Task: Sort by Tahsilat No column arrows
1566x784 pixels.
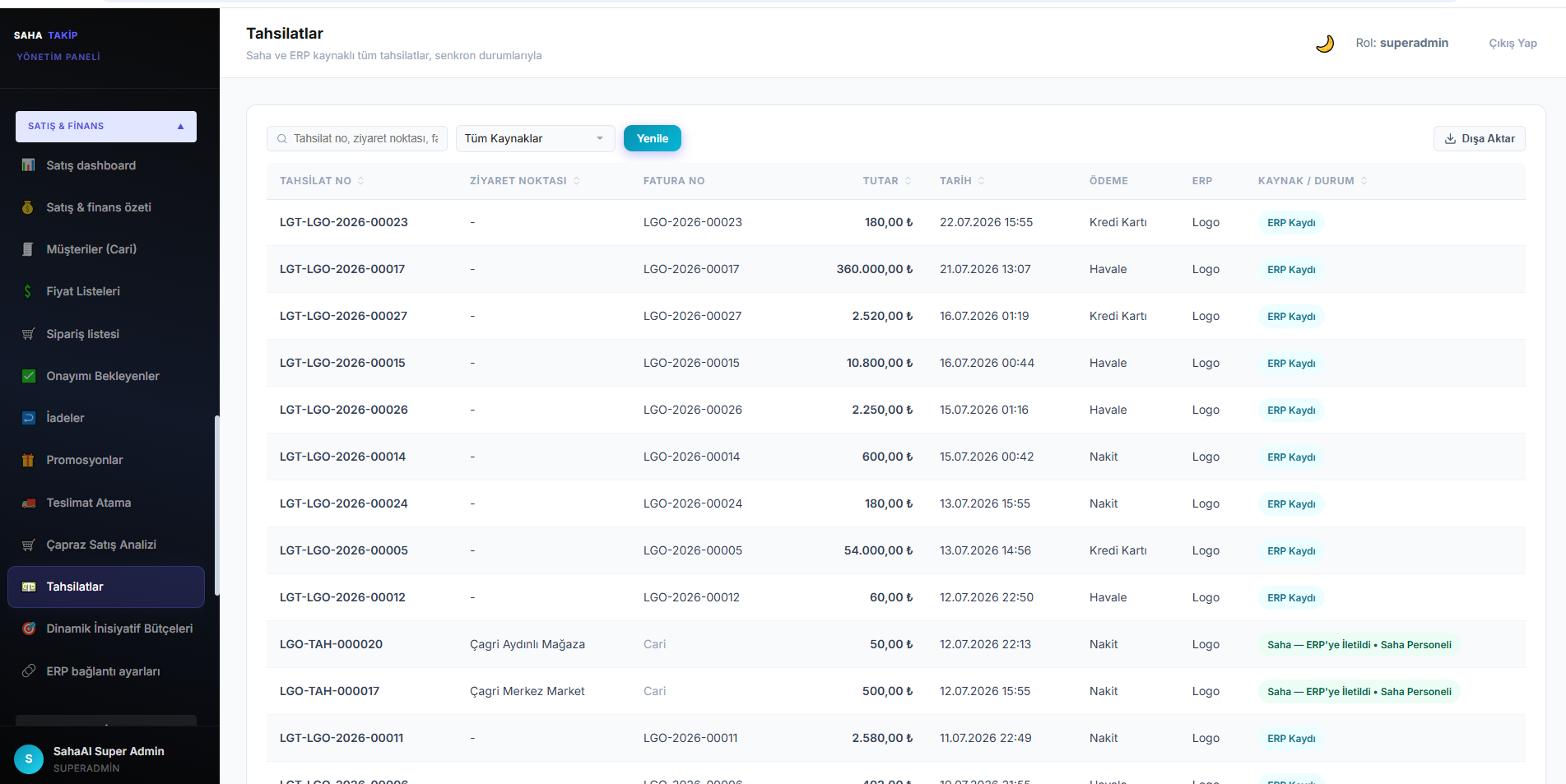Action: tap(360, 181)
